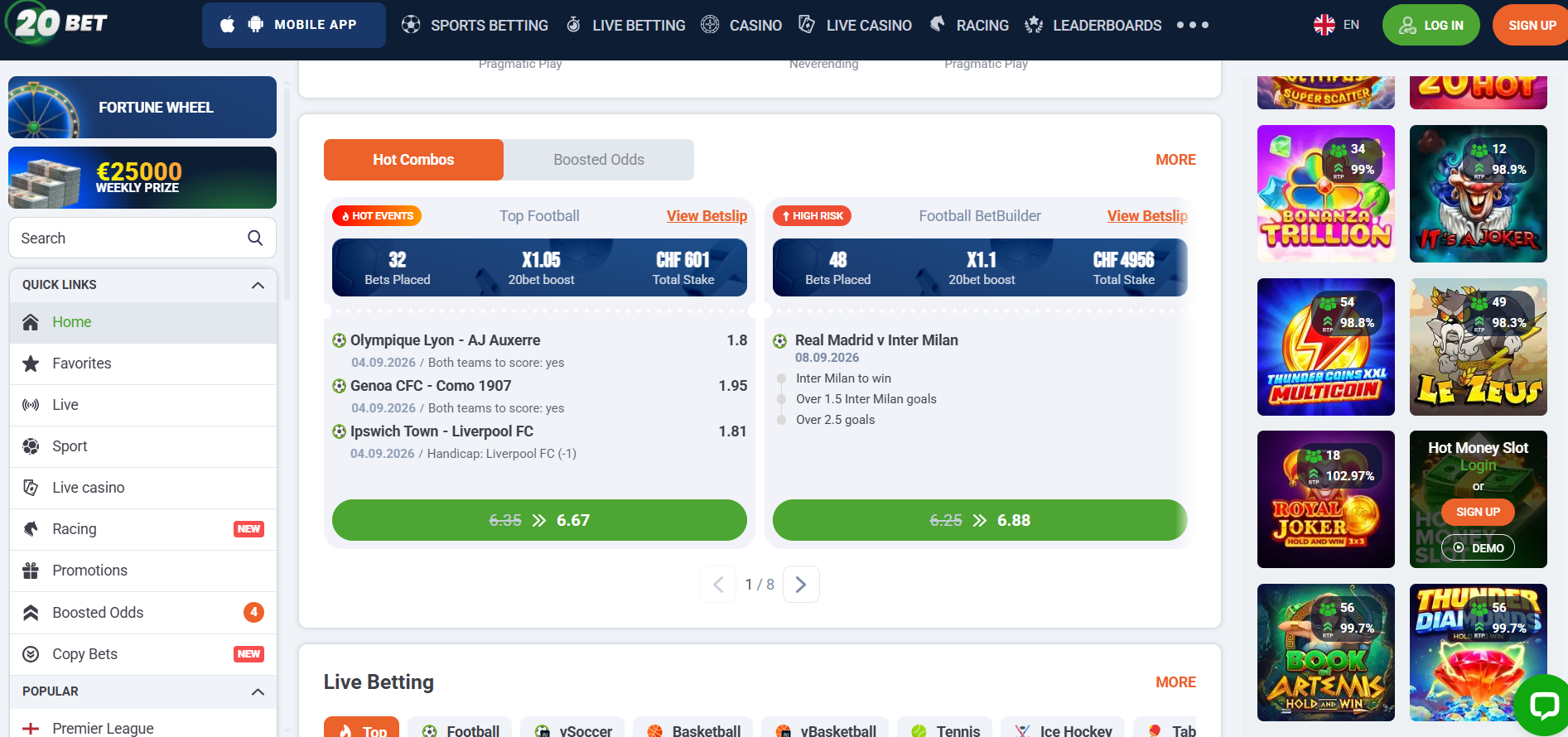1568x737 pixels.
Task: Click the 6.67 boosted odds button
Action: click(539, 520)
